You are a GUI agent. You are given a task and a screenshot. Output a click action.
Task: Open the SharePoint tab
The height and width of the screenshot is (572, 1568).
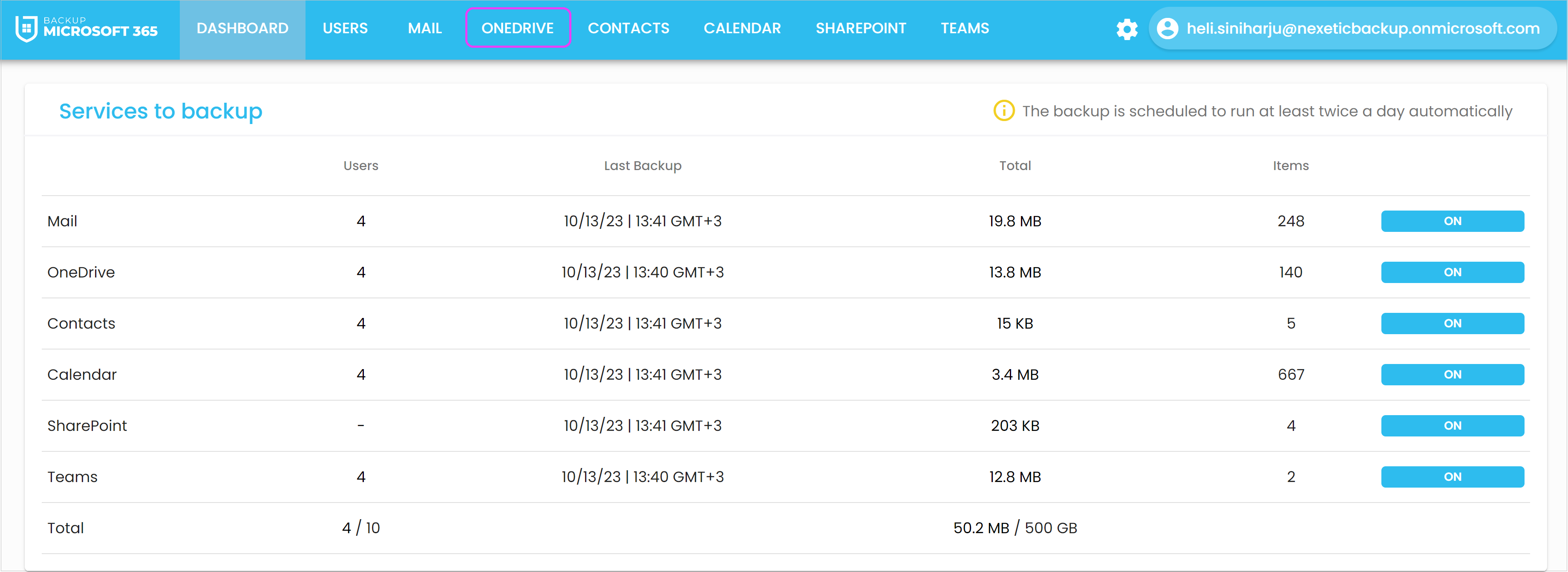point(861,29)
